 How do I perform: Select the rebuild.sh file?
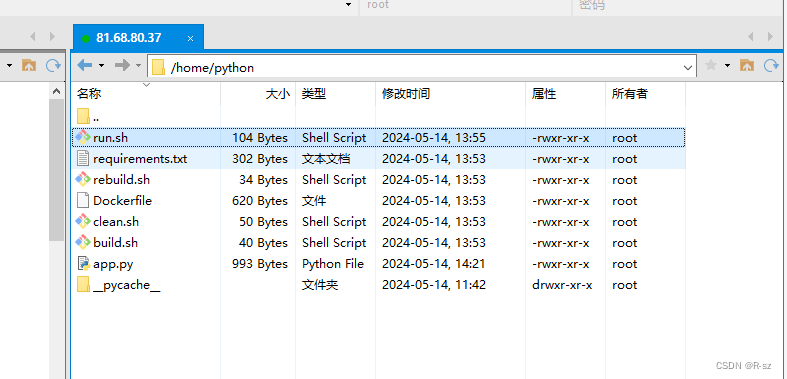point(379,180)
